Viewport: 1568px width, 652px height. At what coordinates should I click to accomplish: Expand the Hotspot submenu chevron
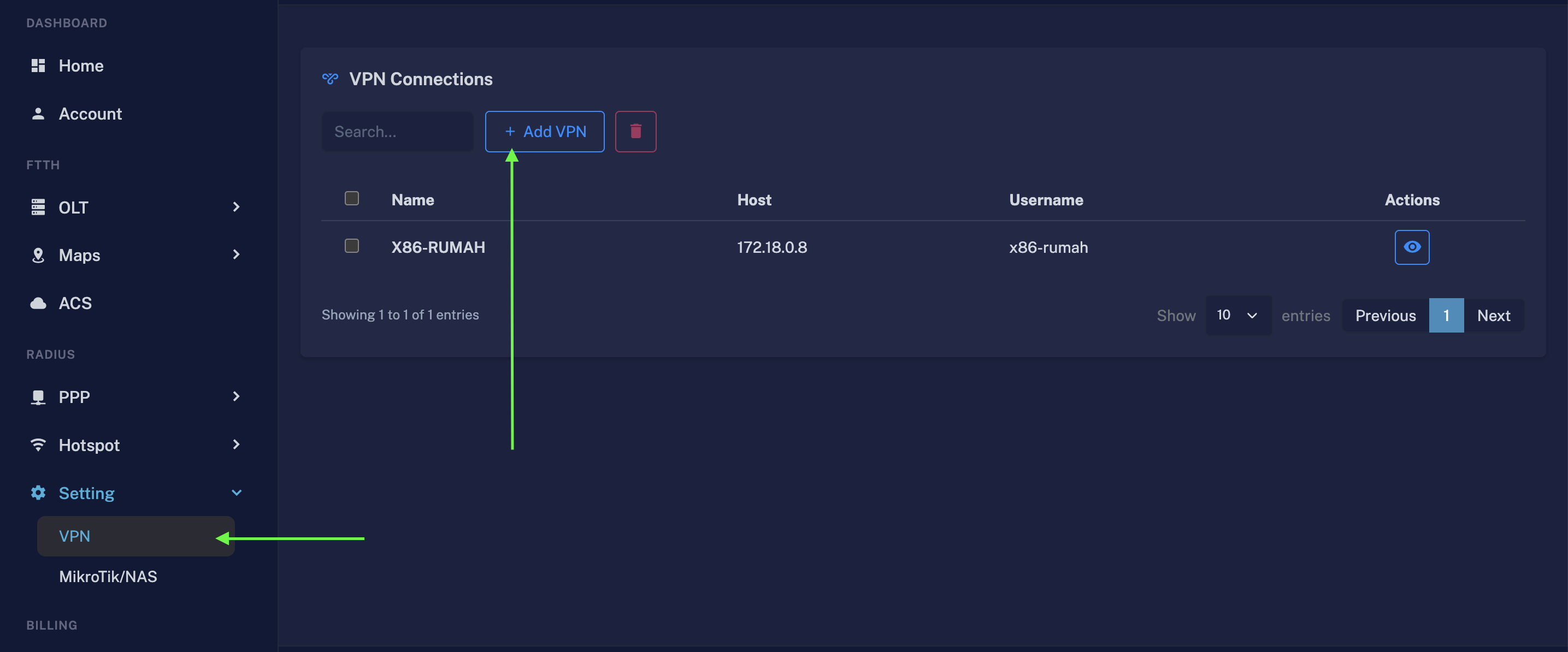pyautogui.click(x=236, y=444)
